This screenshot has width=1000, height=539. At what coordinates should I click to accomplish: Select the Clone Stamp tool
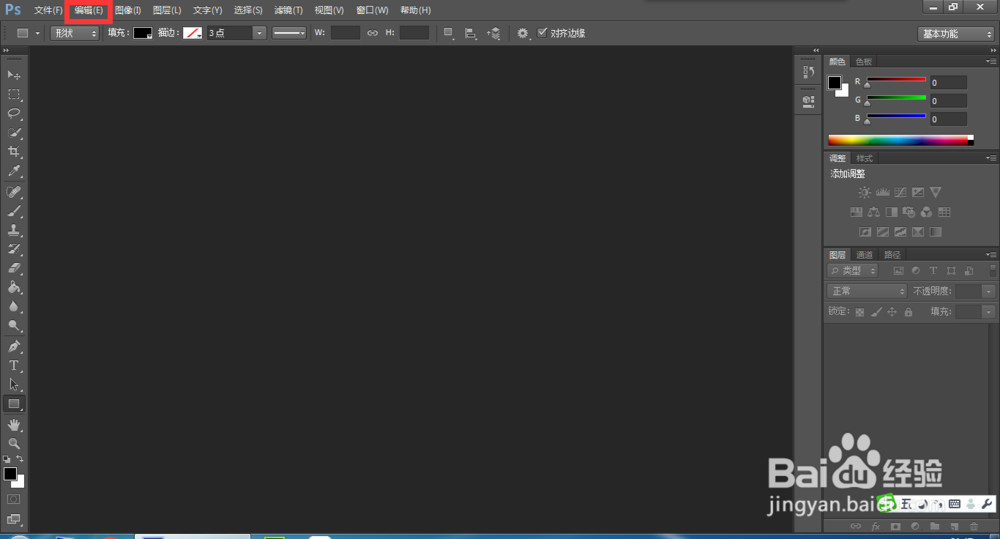point(13,230)
